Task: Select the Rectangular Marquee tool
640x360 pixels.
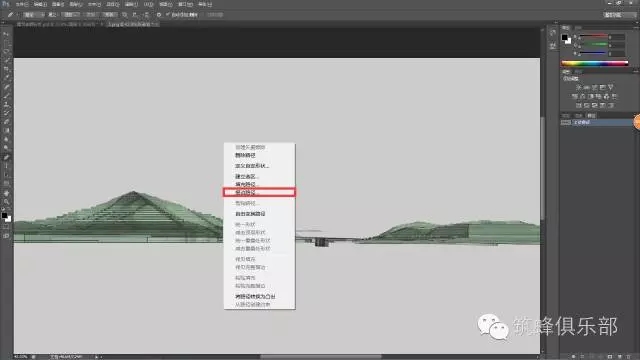Action: coord(6,43)
